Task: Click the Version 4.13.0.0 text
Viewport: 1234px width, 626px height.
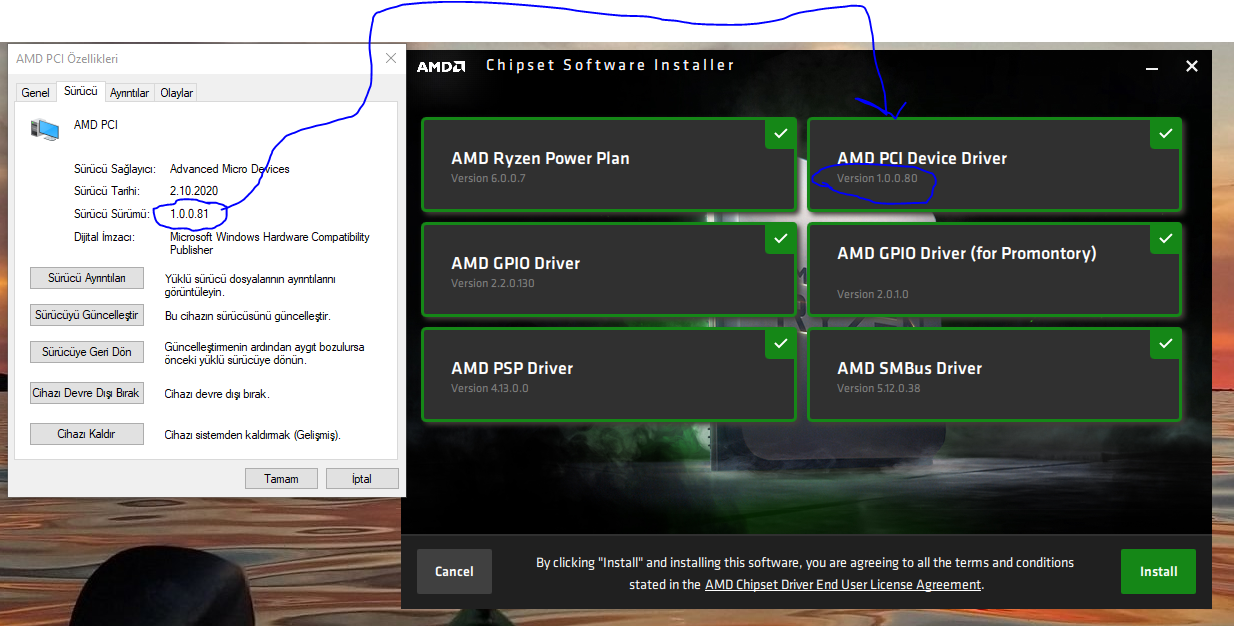Action: 490,389
